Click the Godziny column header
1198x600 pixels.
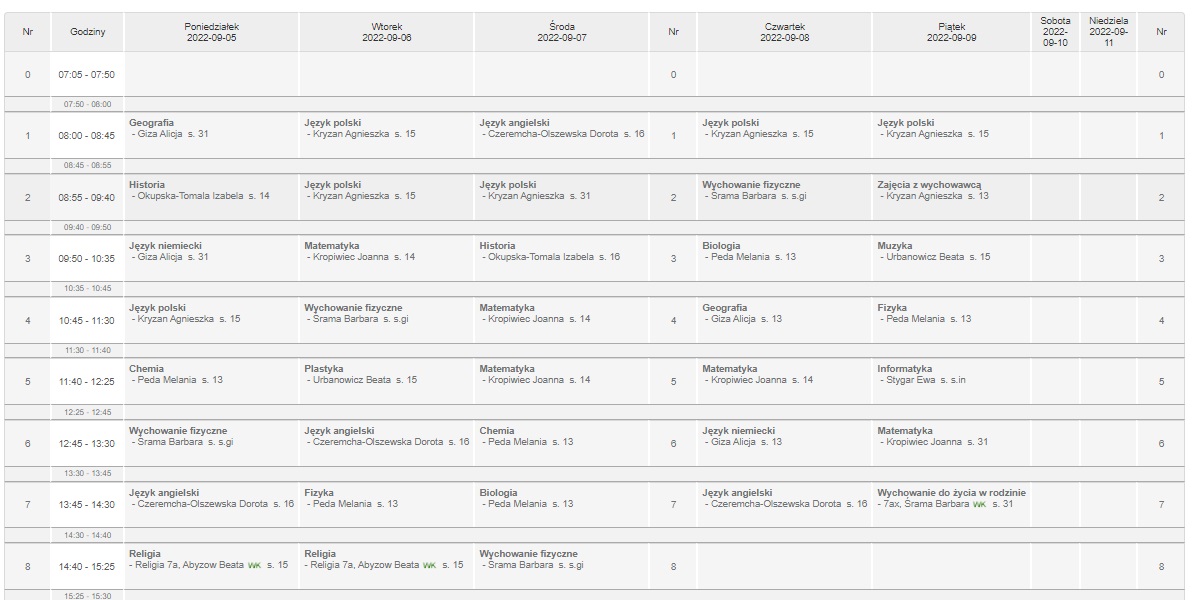coord(88,32)
